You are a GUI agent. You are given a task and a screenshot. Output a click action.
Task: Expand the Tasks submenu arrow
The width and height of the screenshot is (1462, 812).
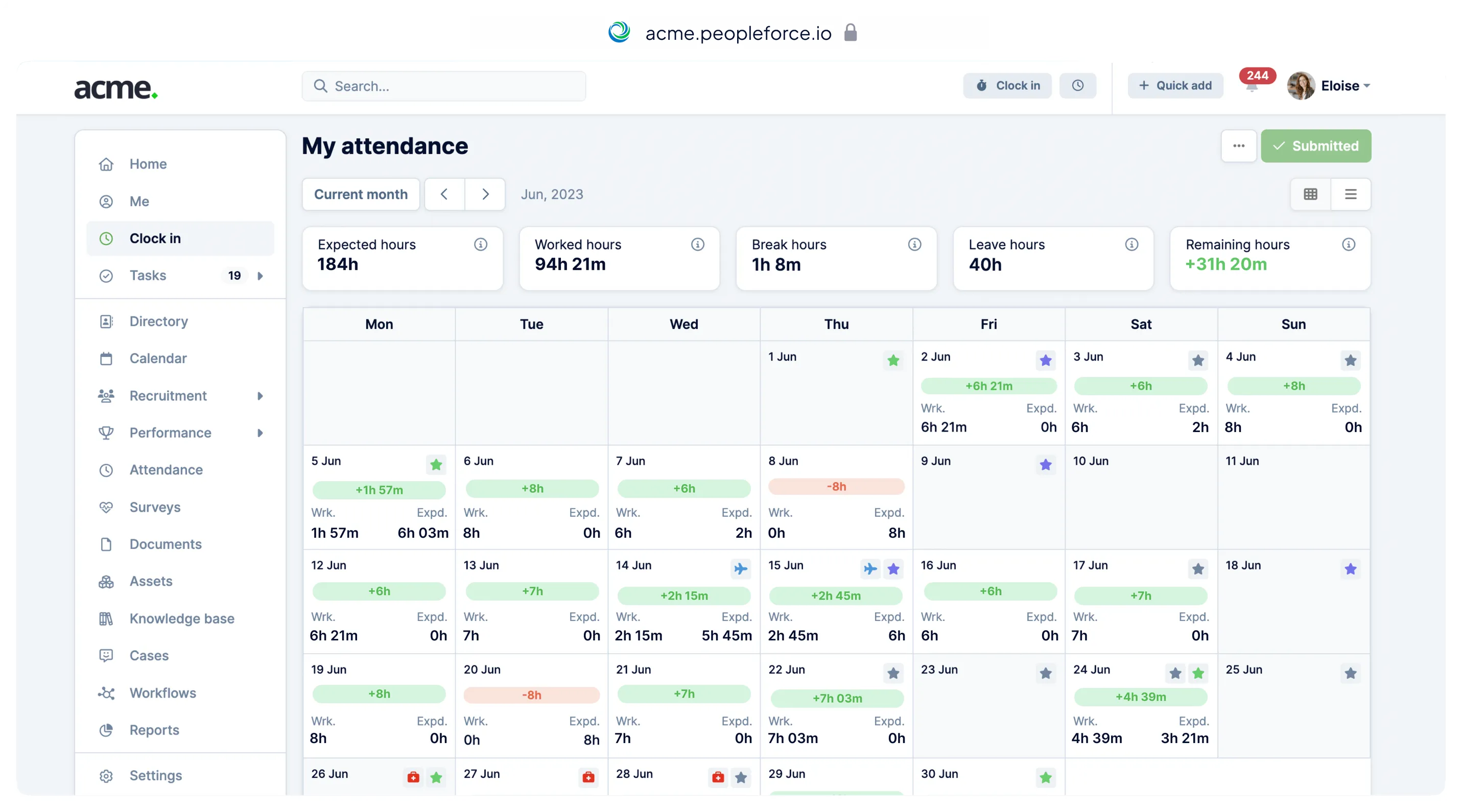pos(261,276)
